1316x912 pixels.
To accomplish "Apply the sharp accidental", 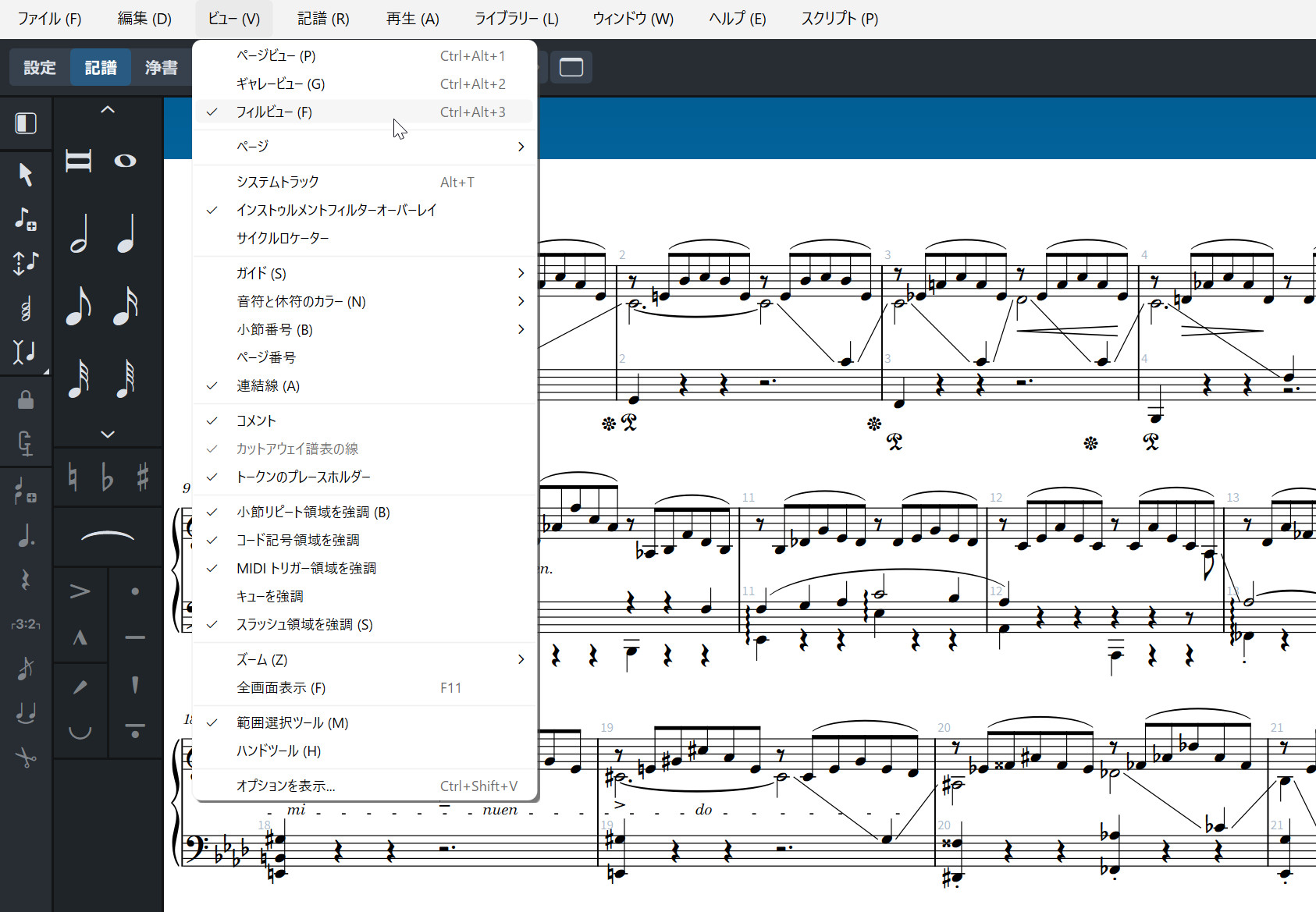I will [x=143, y=477].
